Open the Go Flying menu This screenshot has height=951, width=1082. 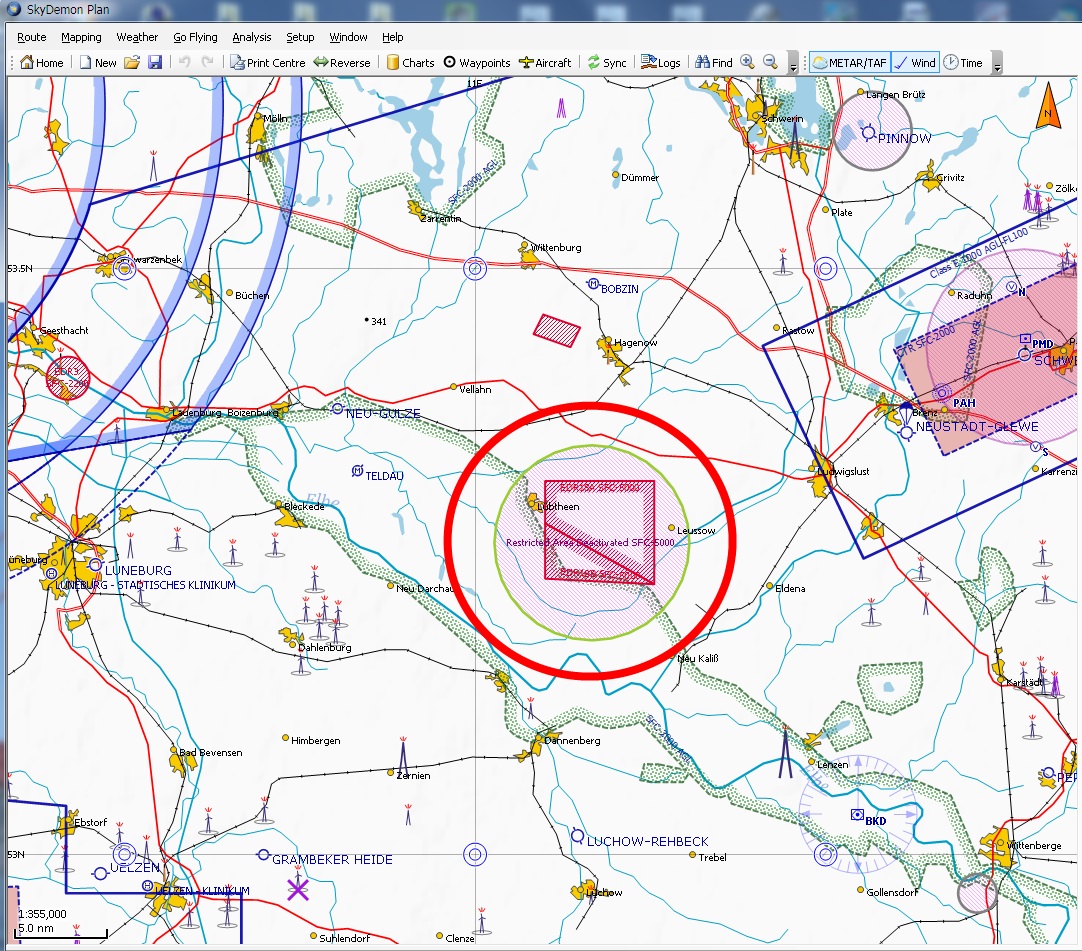point(195,37)
